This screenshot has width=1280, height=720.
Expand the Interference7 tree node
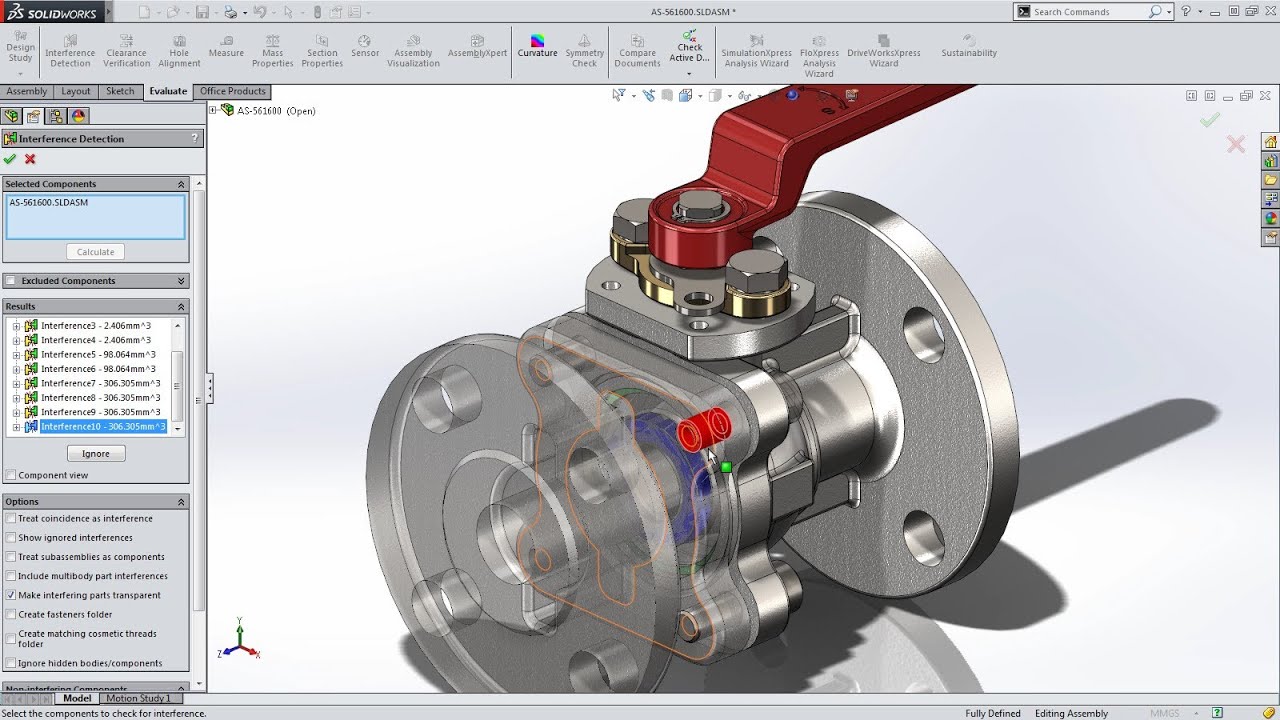(16, 384)
